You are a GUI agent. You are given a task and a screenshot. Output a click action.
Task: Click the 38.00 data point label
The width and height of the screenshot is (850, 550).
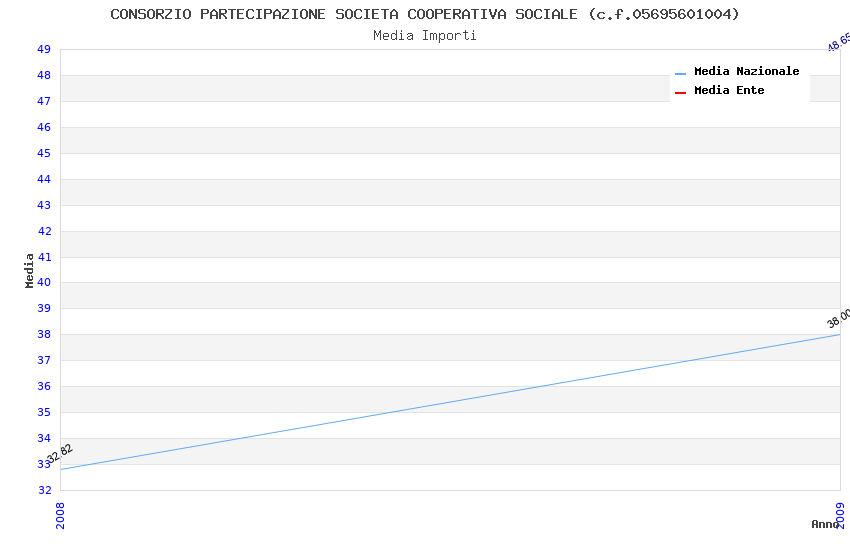[x=839, y=319]
